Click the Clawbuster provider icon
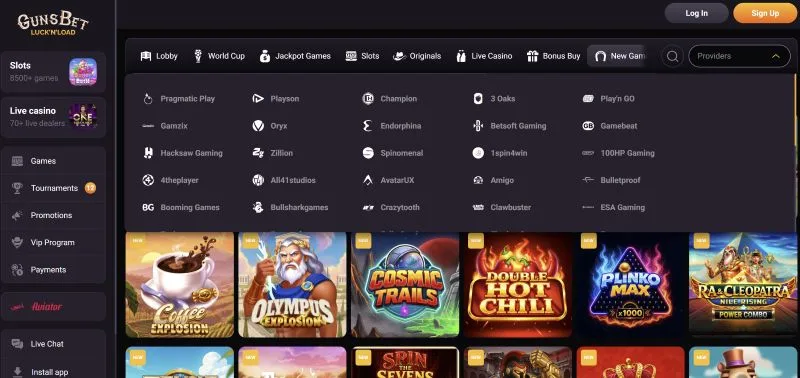 pyautogui.click(x=478, y=207)
